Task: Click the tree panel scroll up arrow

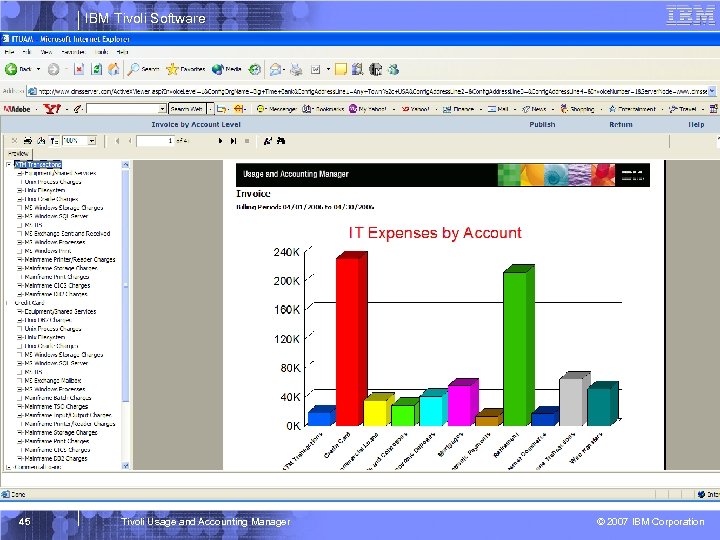Action: (125, 164)
